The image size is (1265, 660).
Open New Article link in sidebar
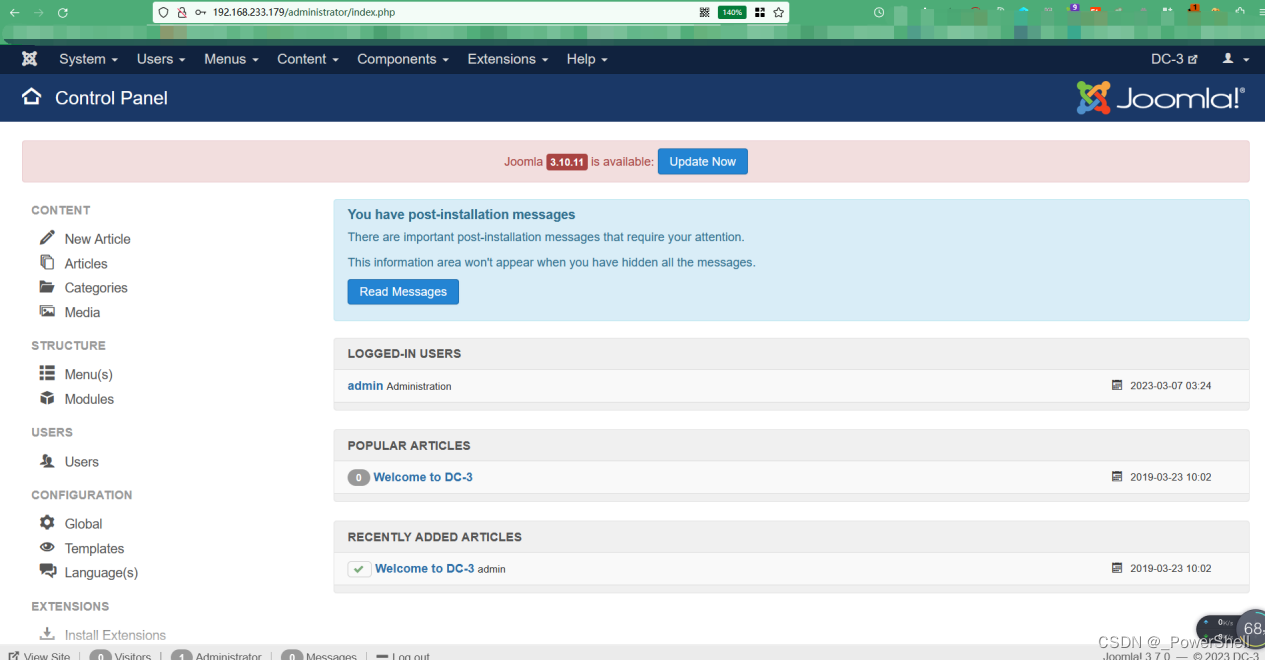point(97,239)
